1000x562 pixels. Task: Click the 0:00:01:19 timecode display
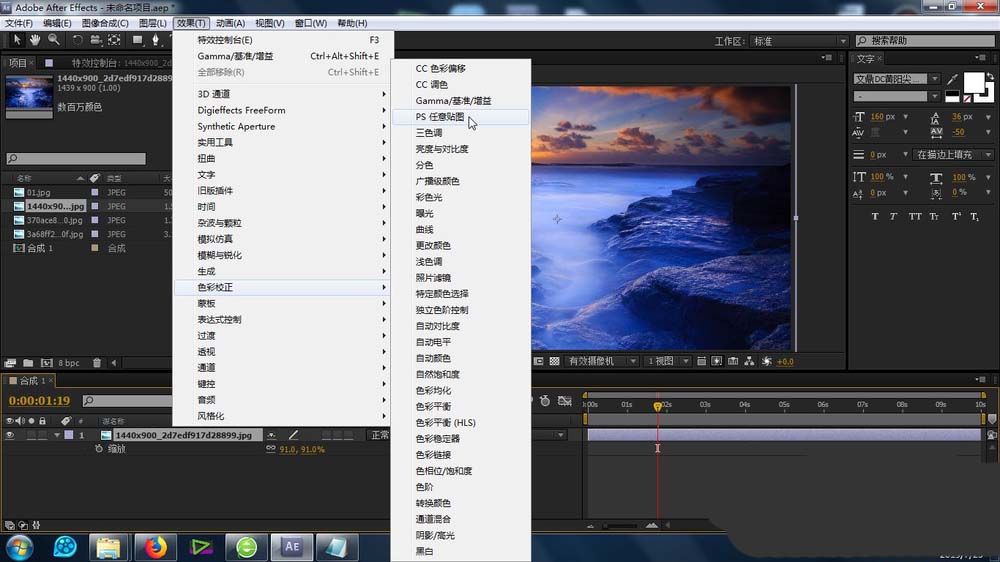pos(38,400)
